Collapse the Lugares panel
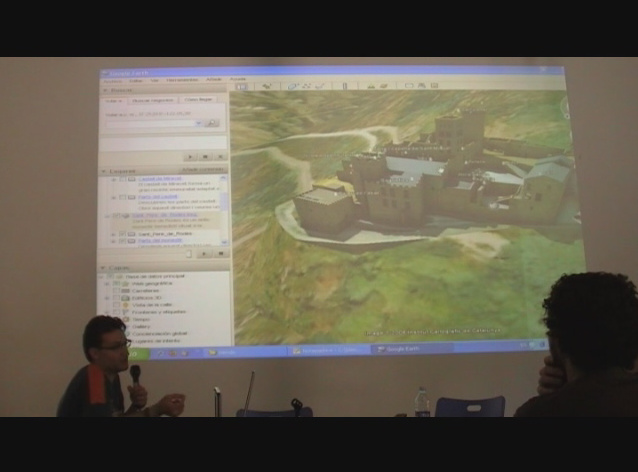638x472 pixels. click(104, 172)
